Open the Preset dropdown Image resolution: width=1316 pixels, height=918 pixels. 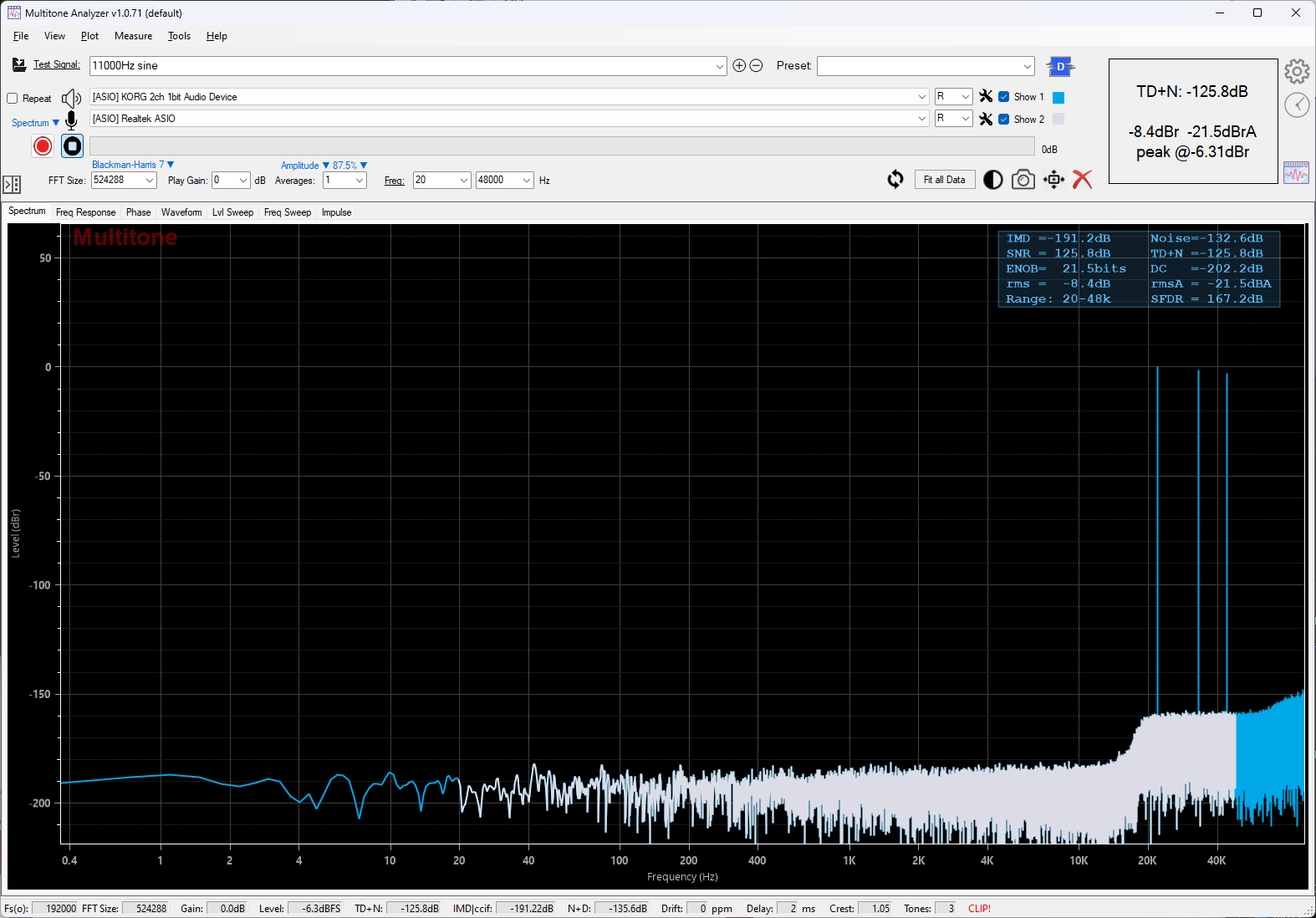pos(1028,66)
